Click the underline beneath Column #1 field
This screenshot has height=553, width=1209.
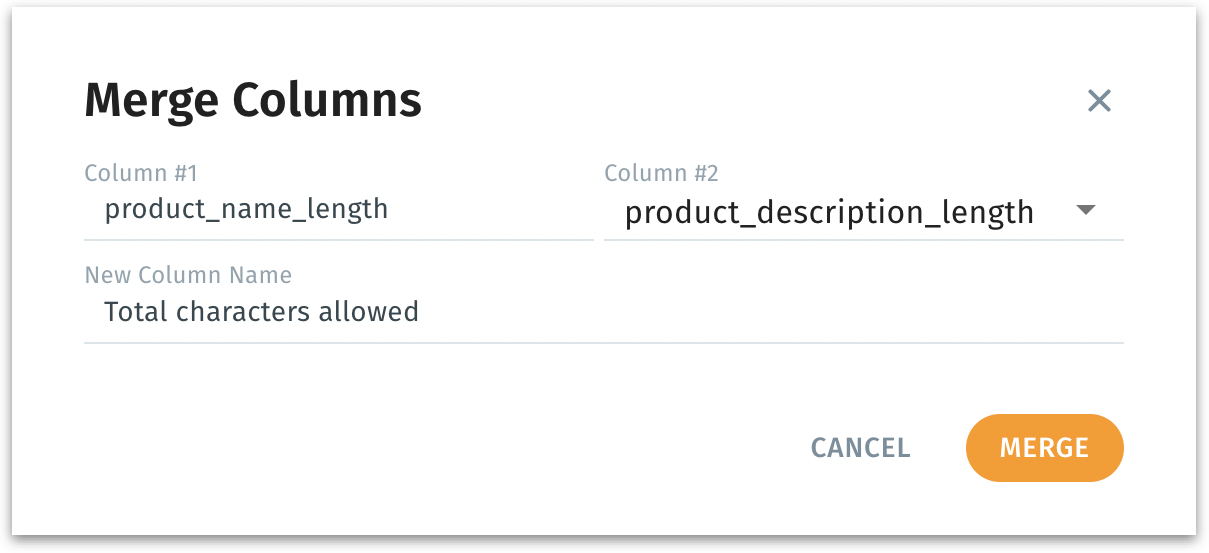(338, 240)
